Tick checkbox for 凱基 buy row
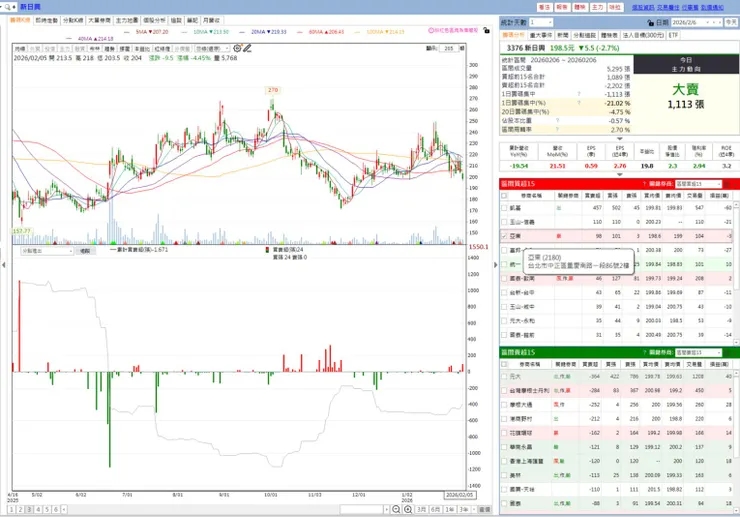Viewport: 740px width, 517px height. tap(504, 208)
